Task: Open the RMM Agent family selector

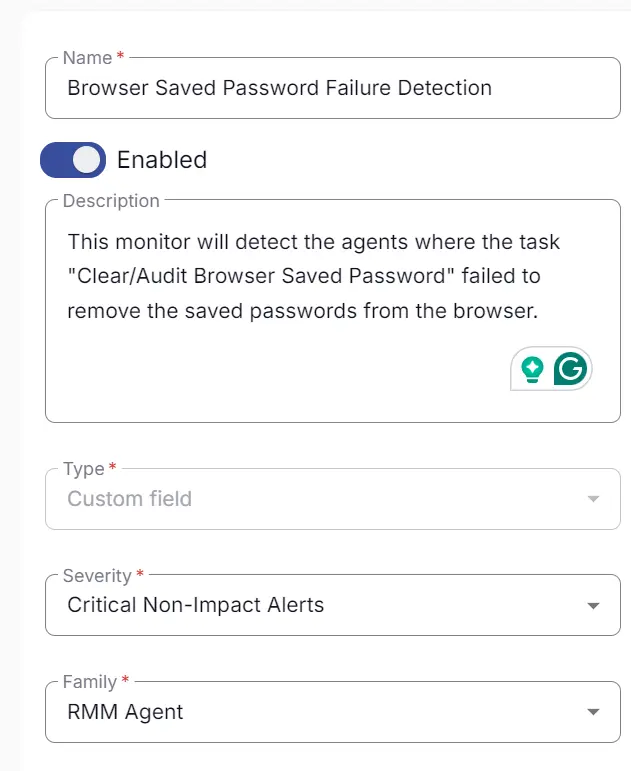Action: tap(332, 712)
